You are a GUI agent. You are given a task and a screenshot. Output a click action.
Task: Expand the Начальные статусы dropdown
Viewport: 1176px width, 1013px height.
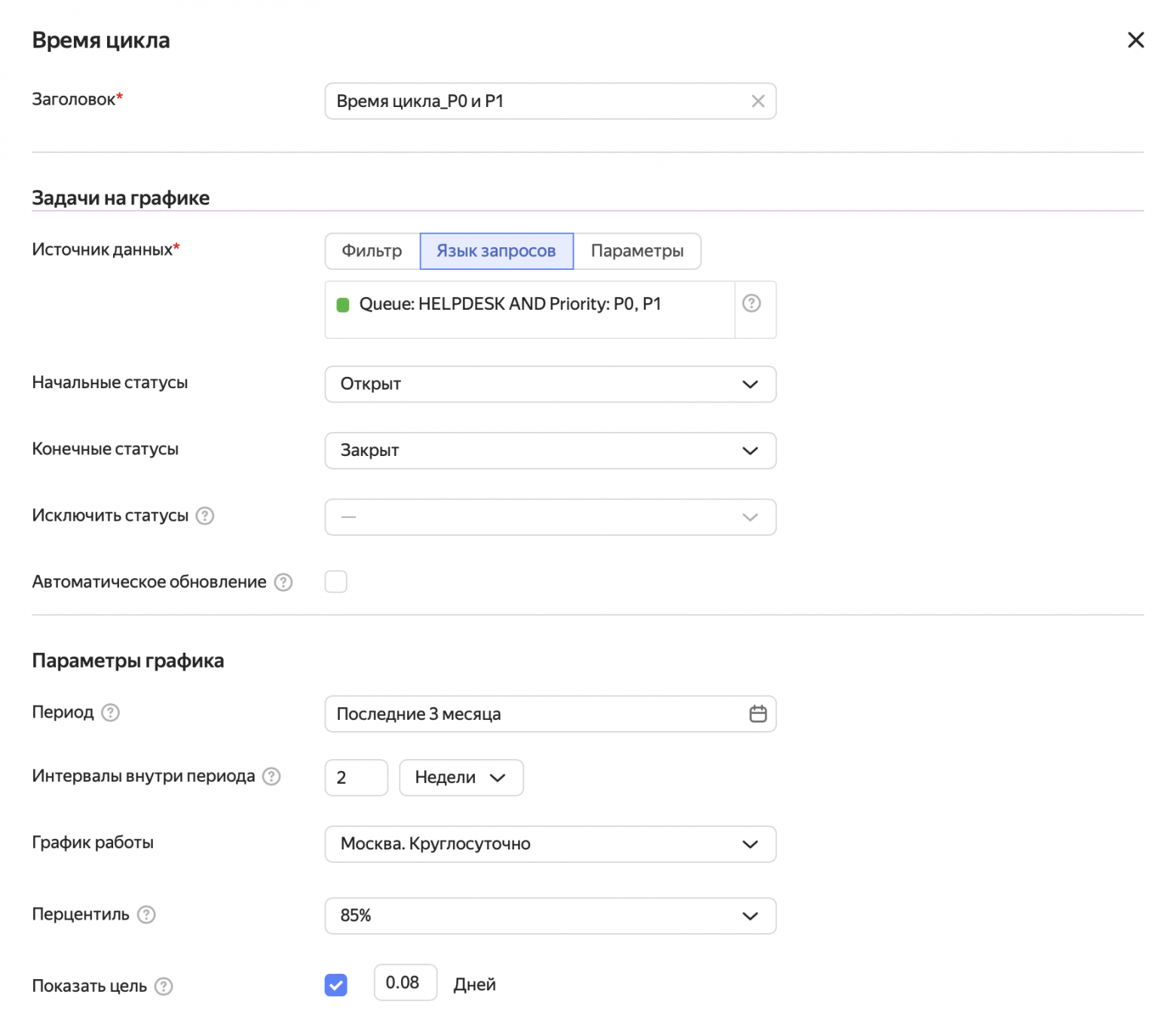(x=550, y=384)
